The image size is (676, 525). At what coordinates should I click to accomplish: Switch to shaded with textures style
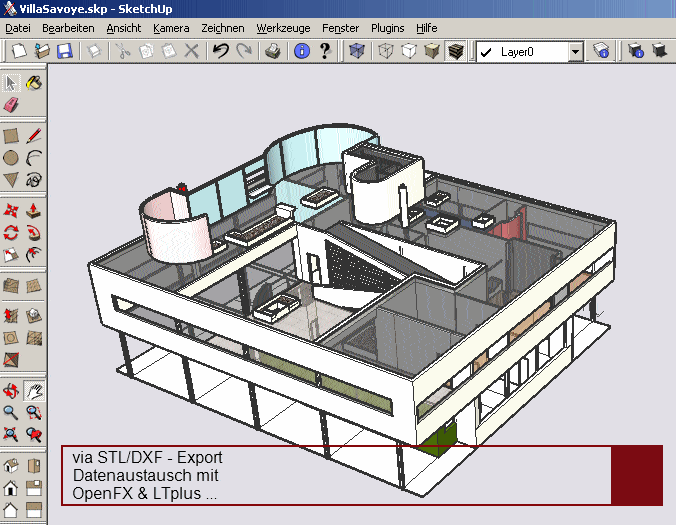pyautogui.click(x=455, y=51)
